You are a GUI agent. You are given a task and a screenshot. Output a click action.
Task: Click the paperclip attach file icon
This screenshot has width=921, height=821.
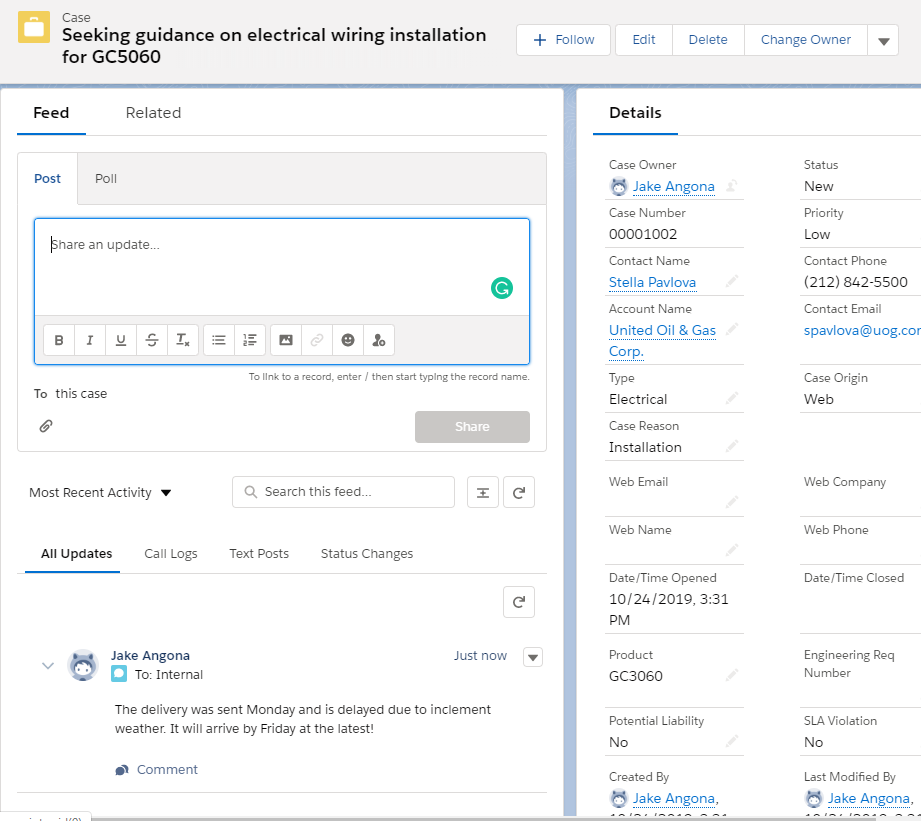46,426
